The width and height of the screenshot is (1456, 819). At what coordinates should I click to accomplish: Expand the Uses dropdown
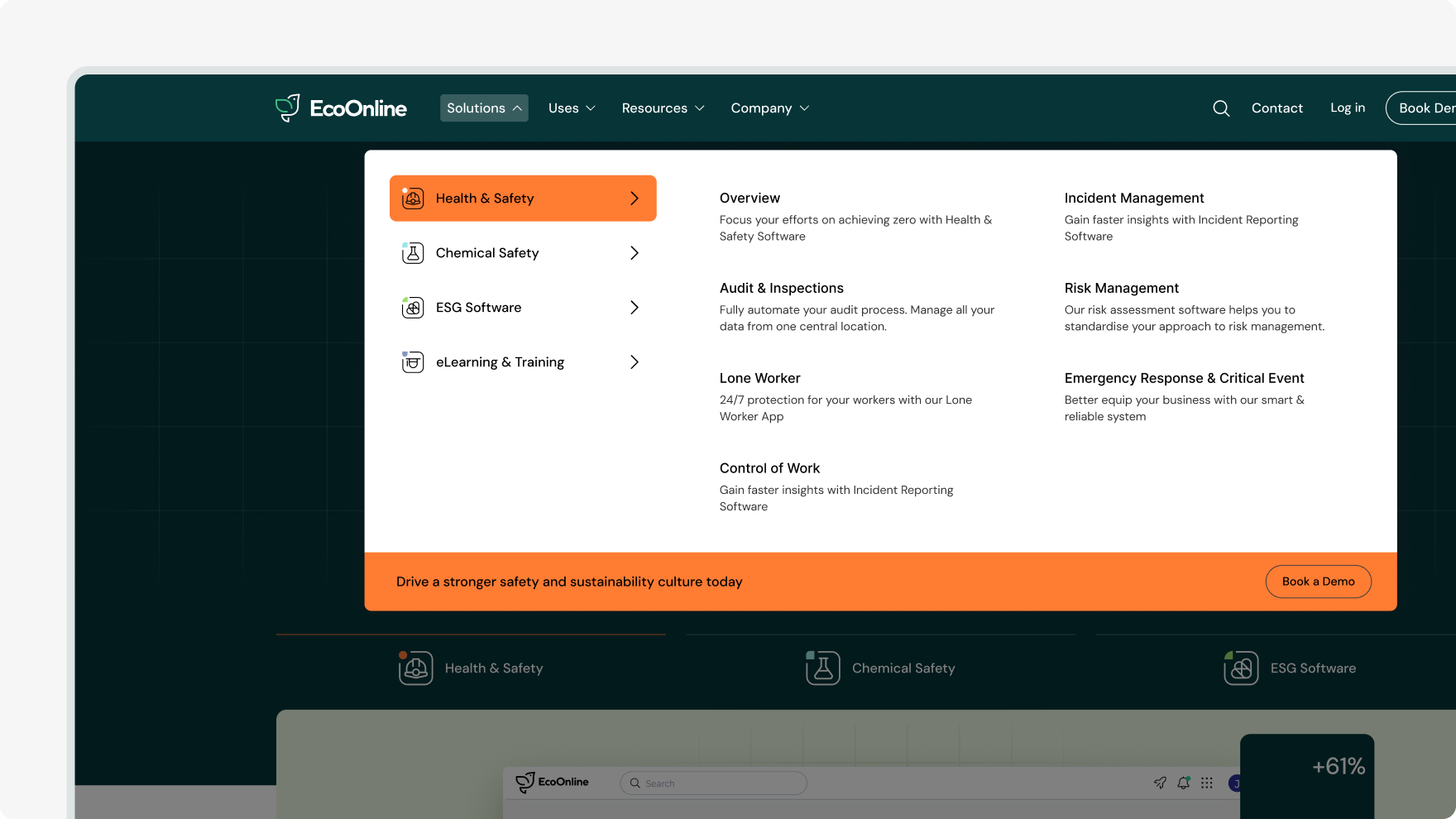[572, 108]
